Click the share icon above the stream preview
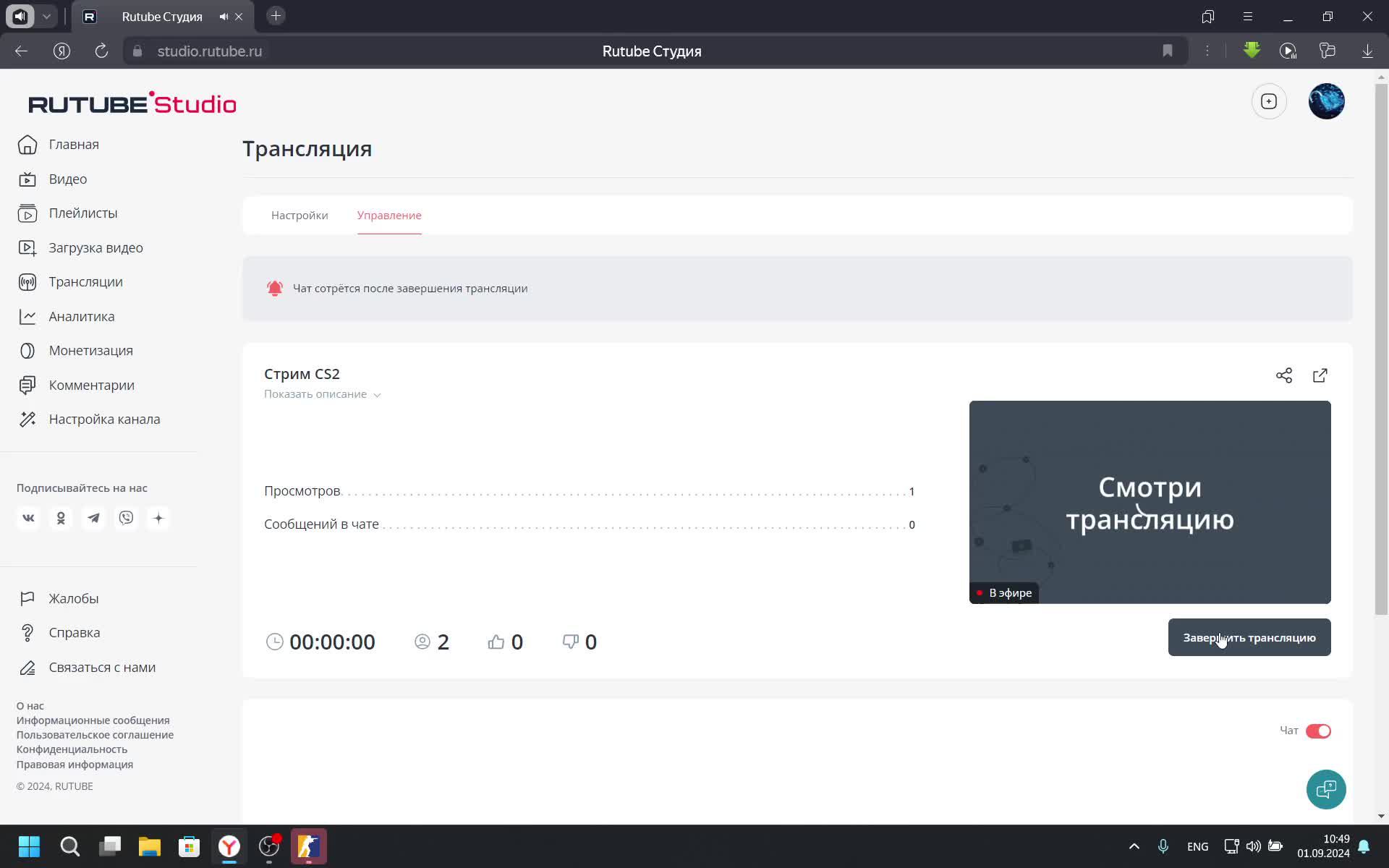 pyautogui.click(x=1284, y=375)
